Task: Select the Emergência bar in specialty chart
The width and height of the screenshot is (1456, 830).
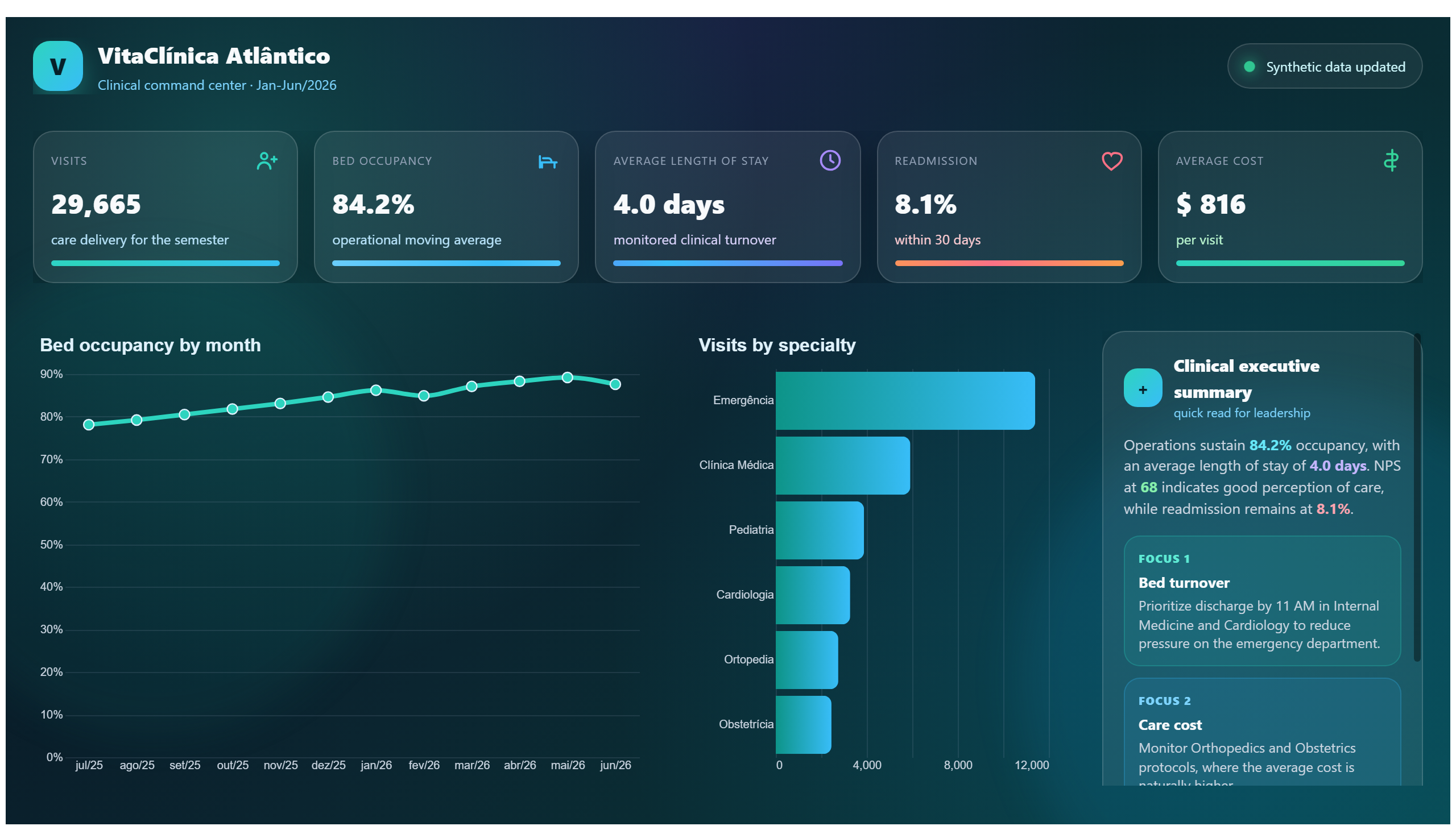Action: click(905, 401)
